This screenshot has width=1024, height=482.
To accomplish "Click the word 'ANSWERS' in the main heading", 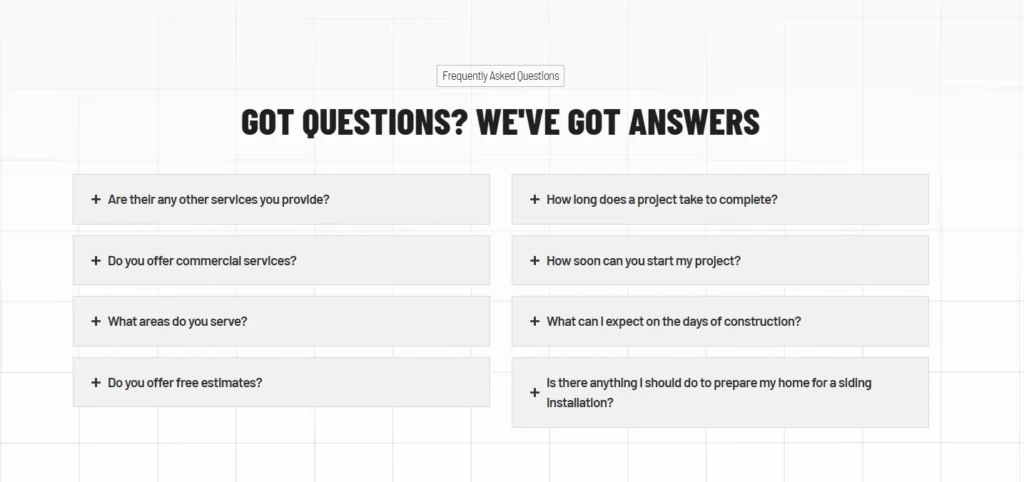I will [694, 122].
